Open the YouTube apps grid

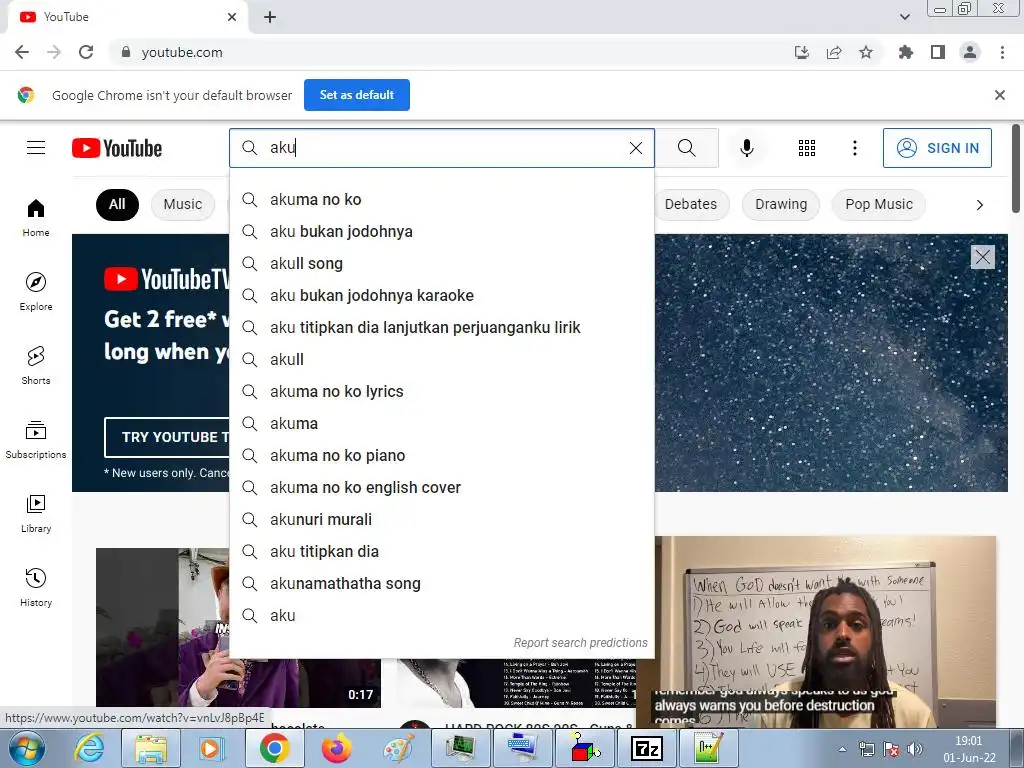pos(807,148)
